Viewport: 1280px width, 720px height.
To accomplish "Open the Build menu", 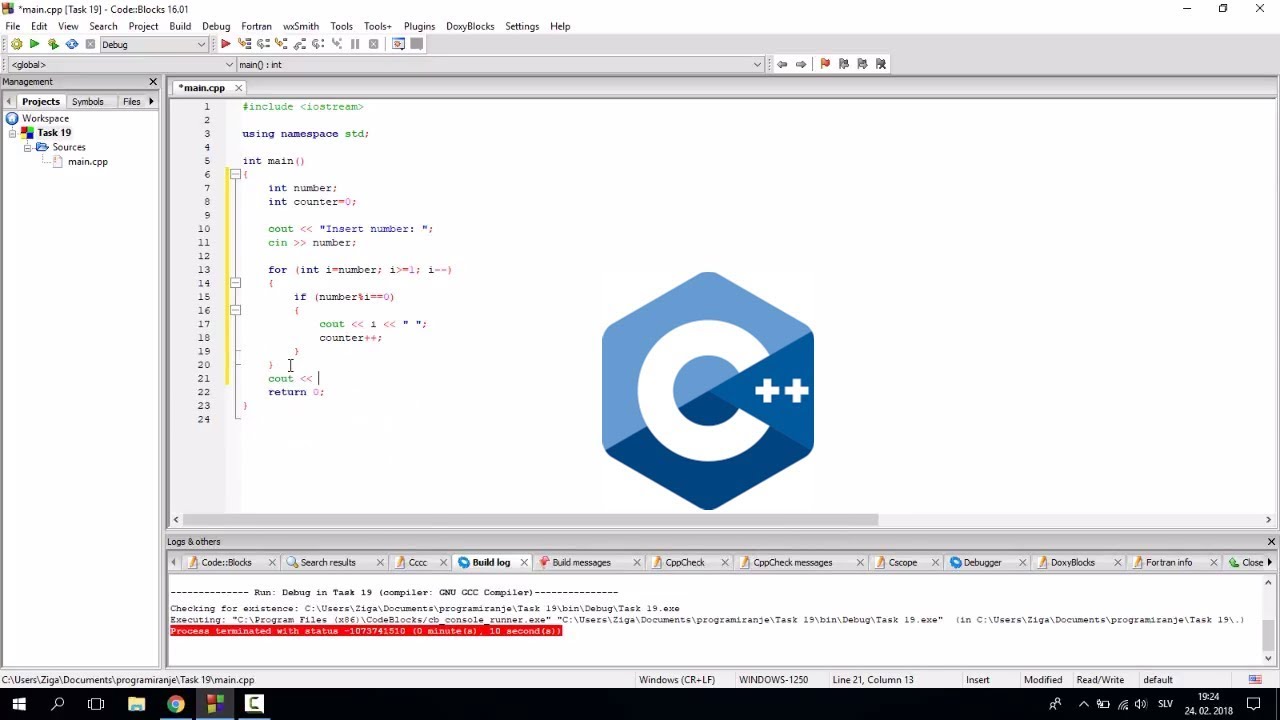I will click(x=180, y=26).
